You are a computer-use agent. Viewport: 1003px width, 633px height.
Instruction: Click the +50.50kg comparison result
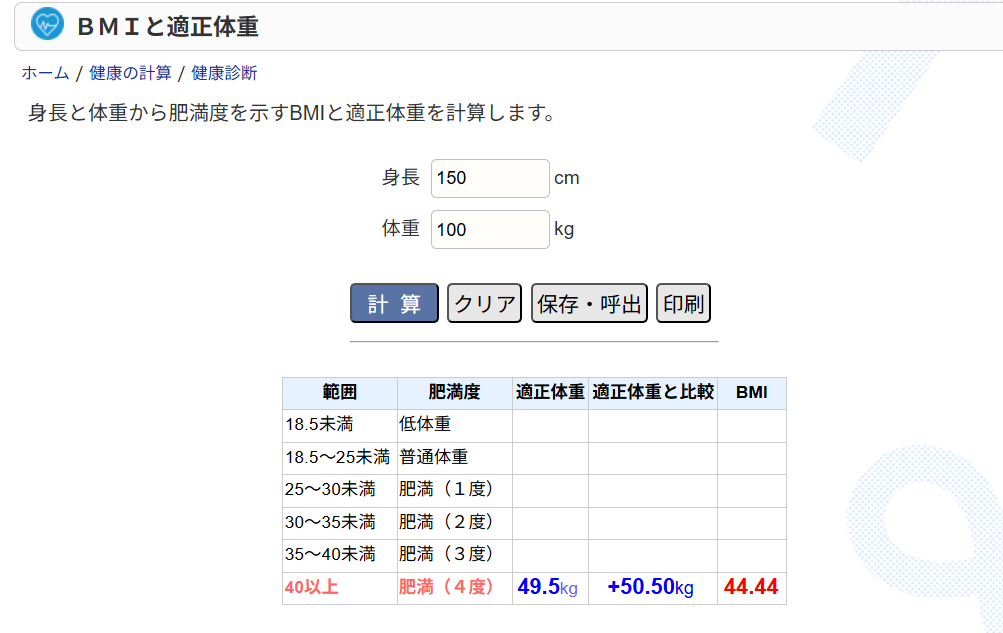tap(651, 587)
